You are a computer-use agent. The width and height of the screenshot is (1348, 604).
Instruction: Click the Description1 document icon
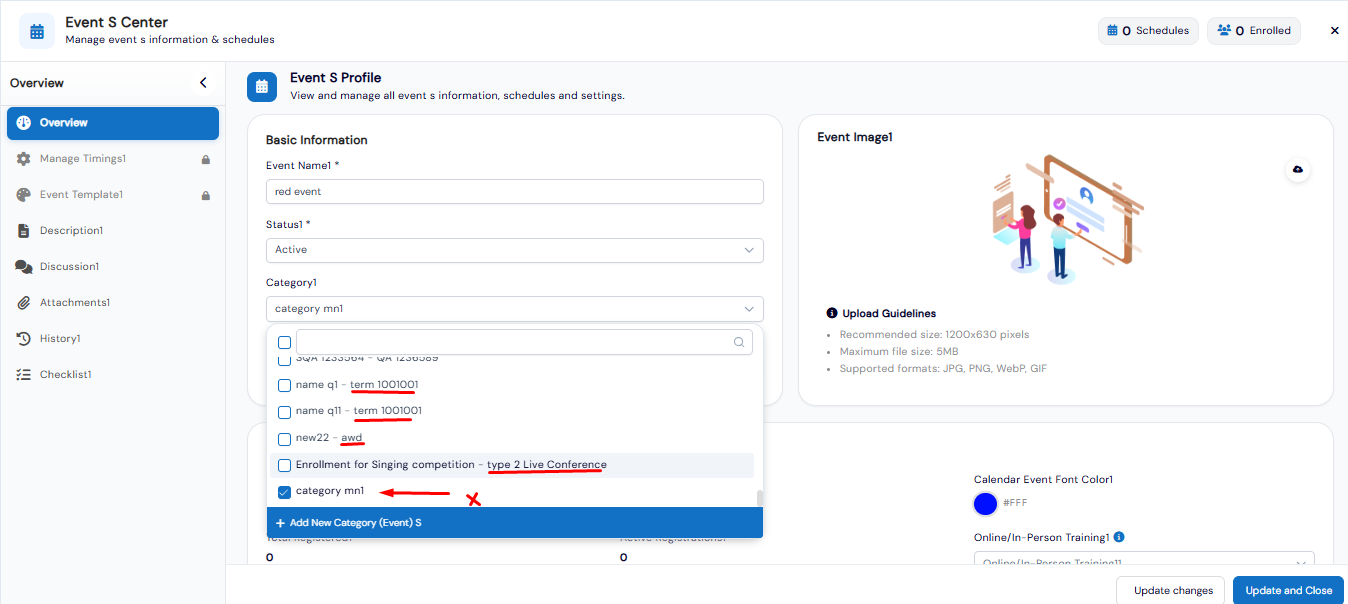coord(24,231)
